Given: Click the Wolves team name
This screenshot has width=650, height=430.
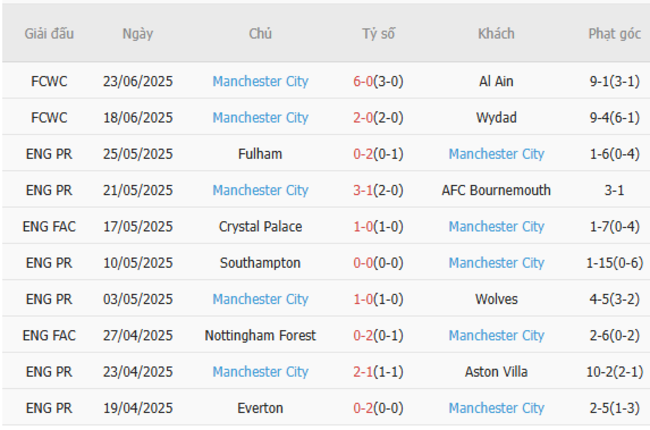Looking at the screenshot, I should (496, 299).
